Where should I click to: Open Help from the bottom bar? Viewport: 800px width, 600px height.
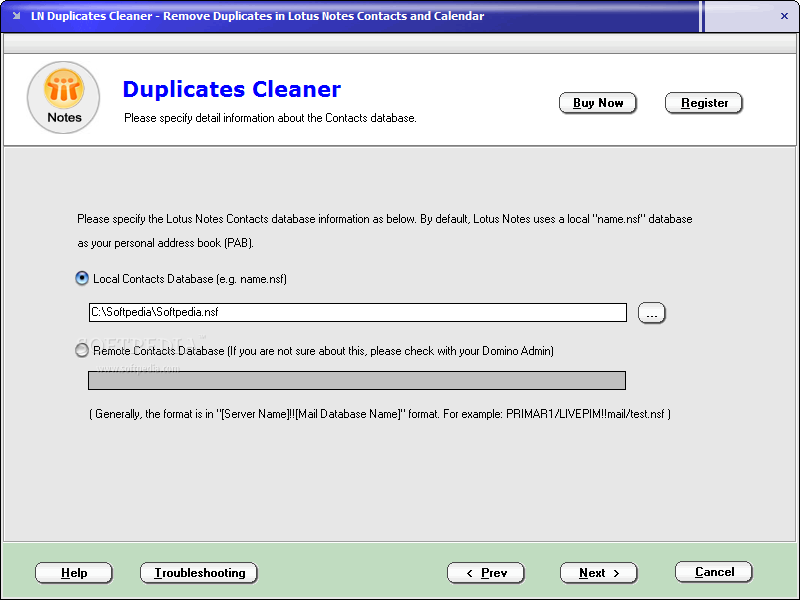74,573
